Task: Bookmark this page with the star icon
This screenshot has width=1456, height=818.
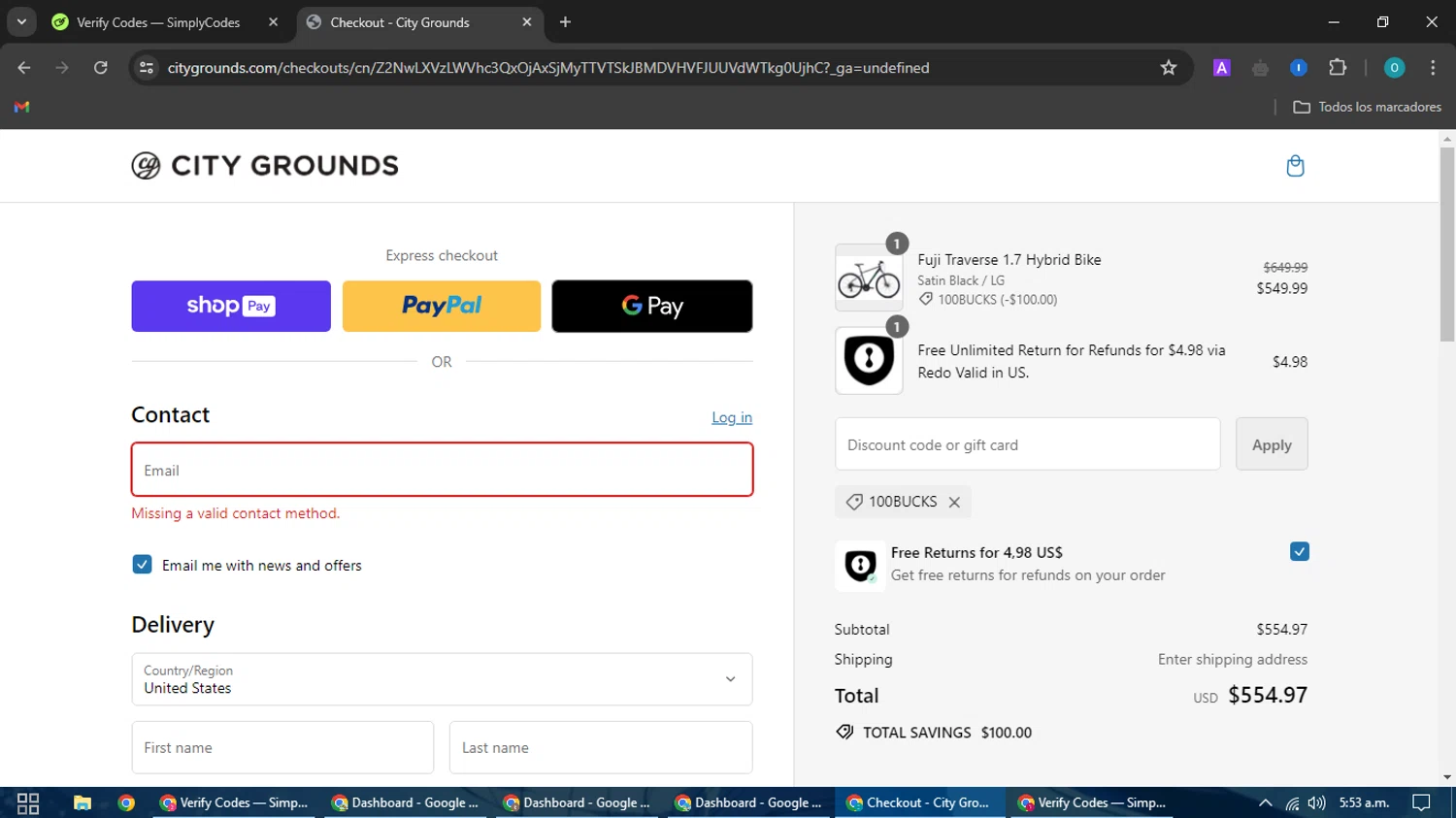Action: click(1169, 68)
